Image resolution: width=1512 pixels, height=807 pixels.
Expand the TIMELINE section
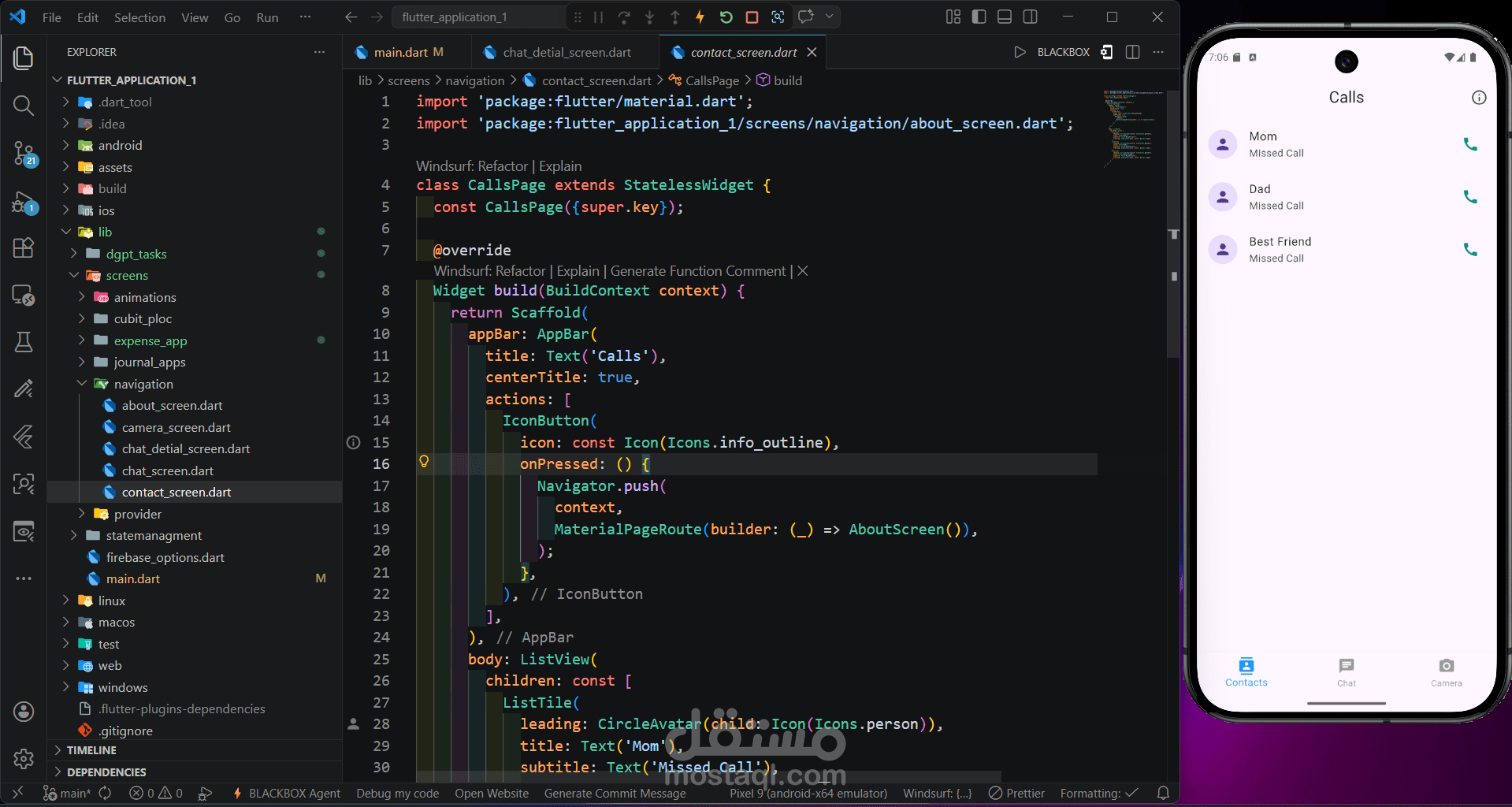pyautogui.click(x=91, y=750)
